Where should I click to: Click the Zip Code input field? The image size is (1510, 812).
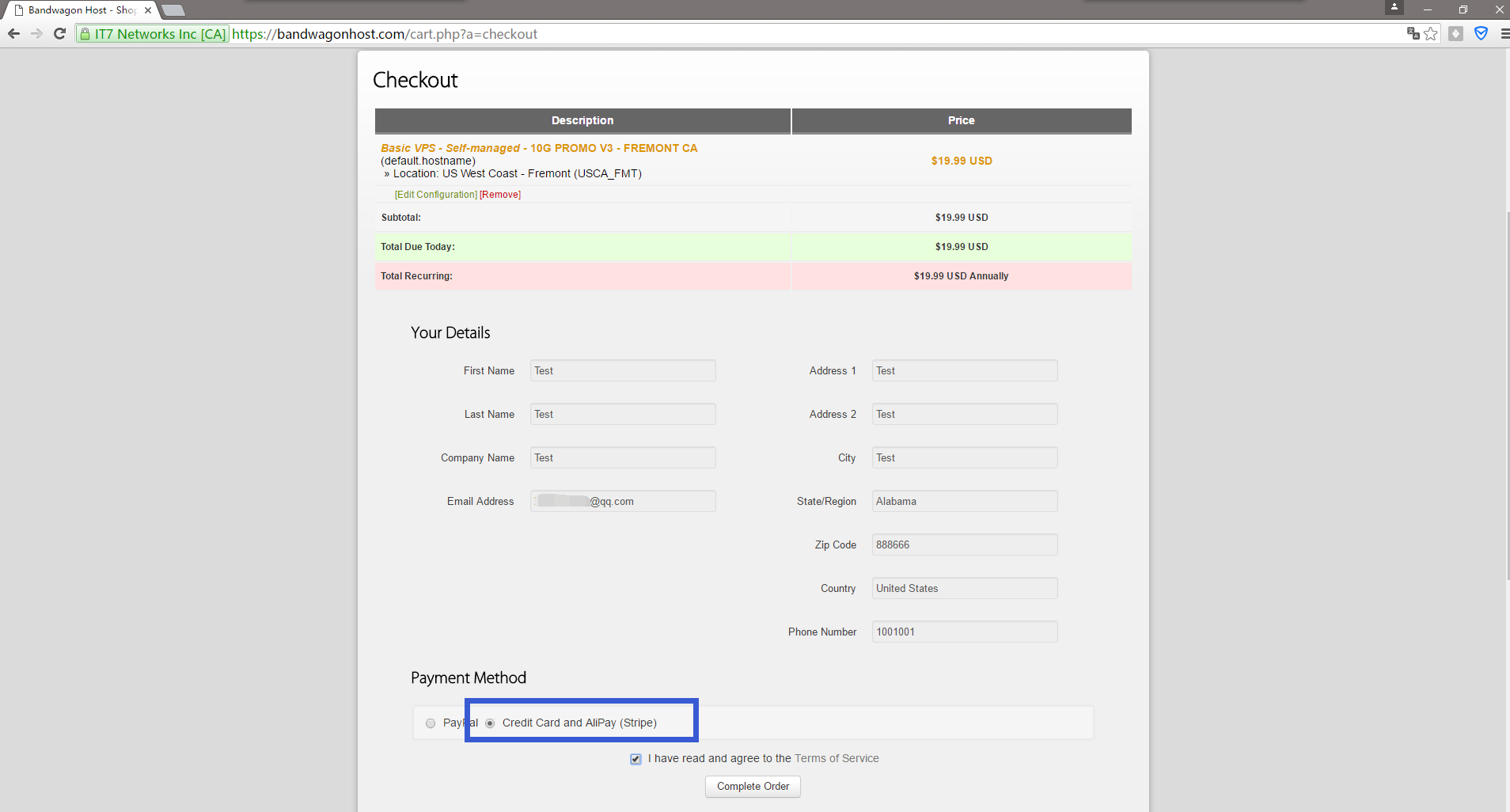click(x=964, y=544)
